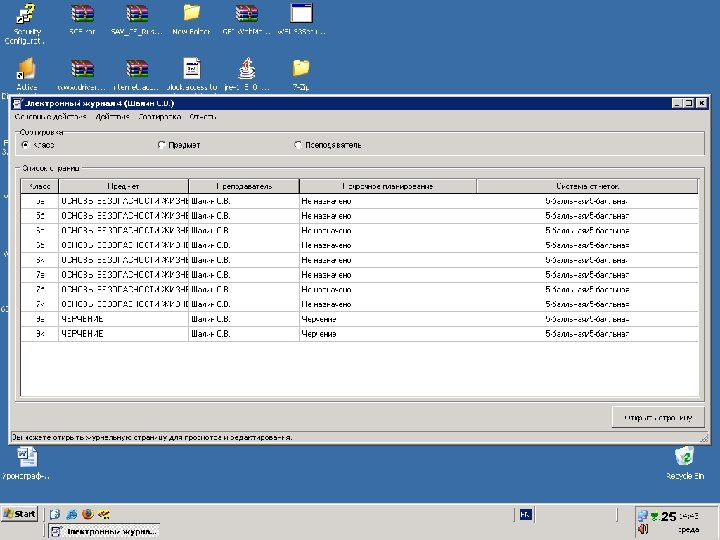Click the Система отметок column header
Image resolution: width=720 pixels, height=540 pixels.
click(587, 186)
